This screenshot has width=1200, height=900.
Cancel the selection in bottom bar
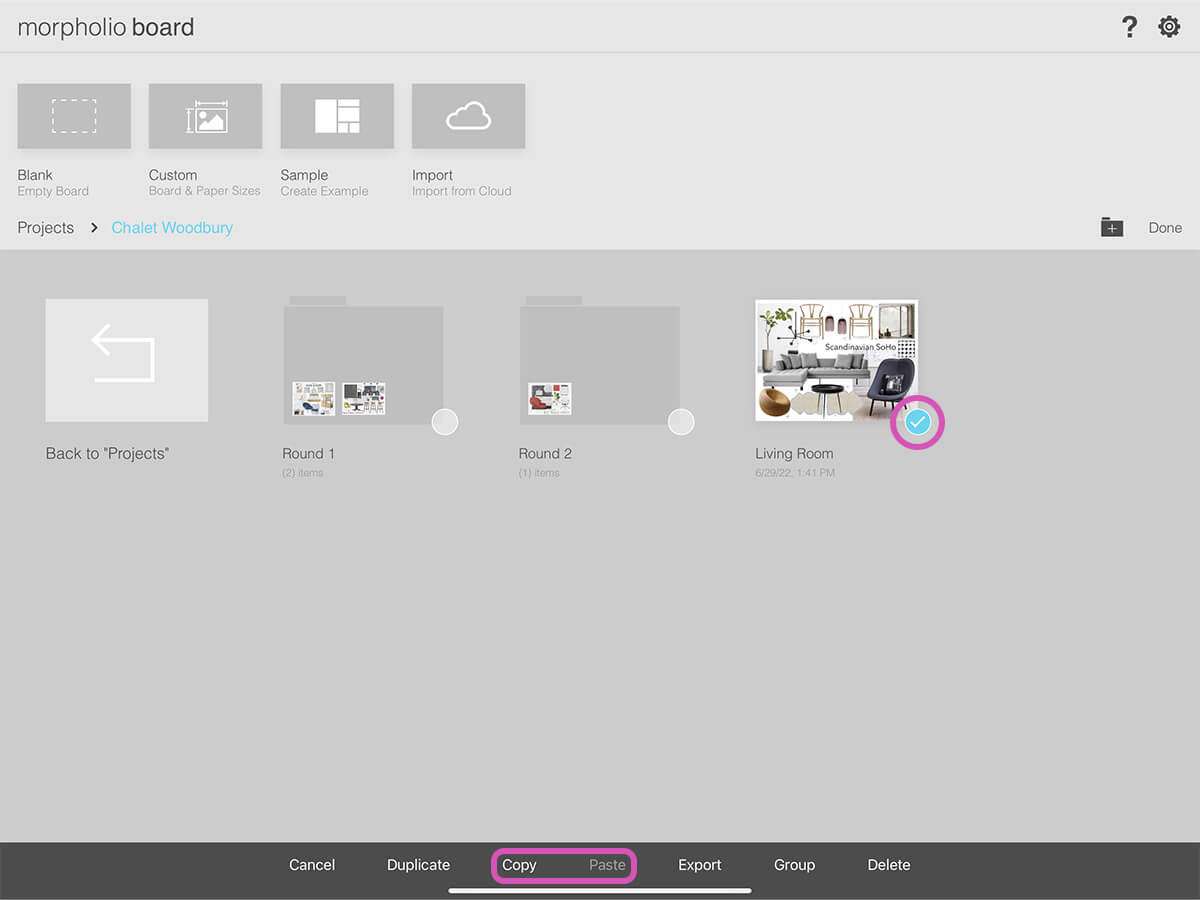click(x=312, y=865)
